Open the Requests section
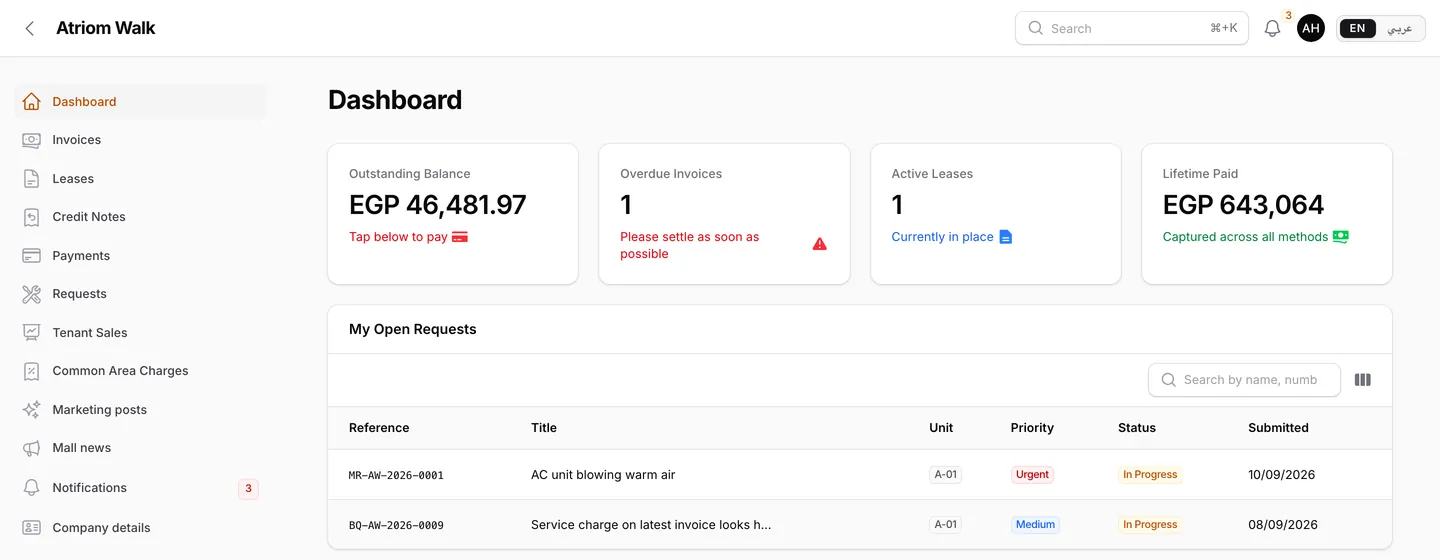 (141, 294)
